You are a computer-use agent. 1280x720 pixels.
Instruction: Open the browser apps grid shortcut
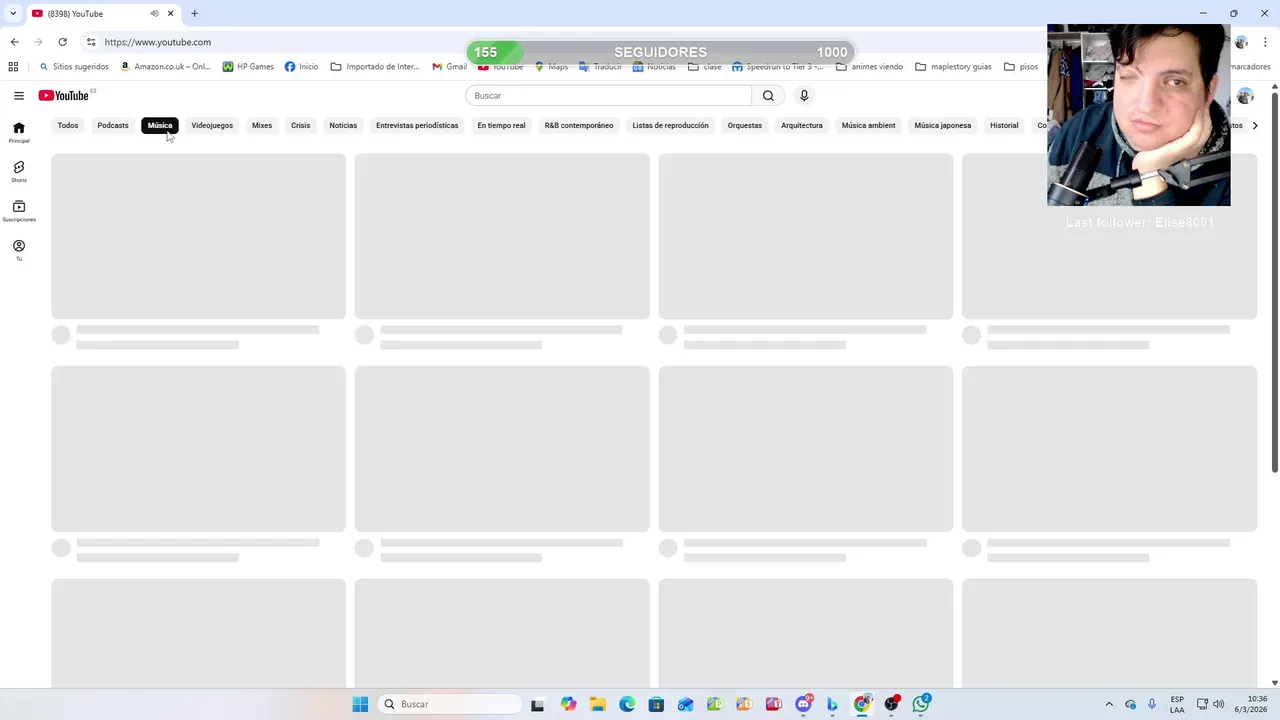pos(13,67)
